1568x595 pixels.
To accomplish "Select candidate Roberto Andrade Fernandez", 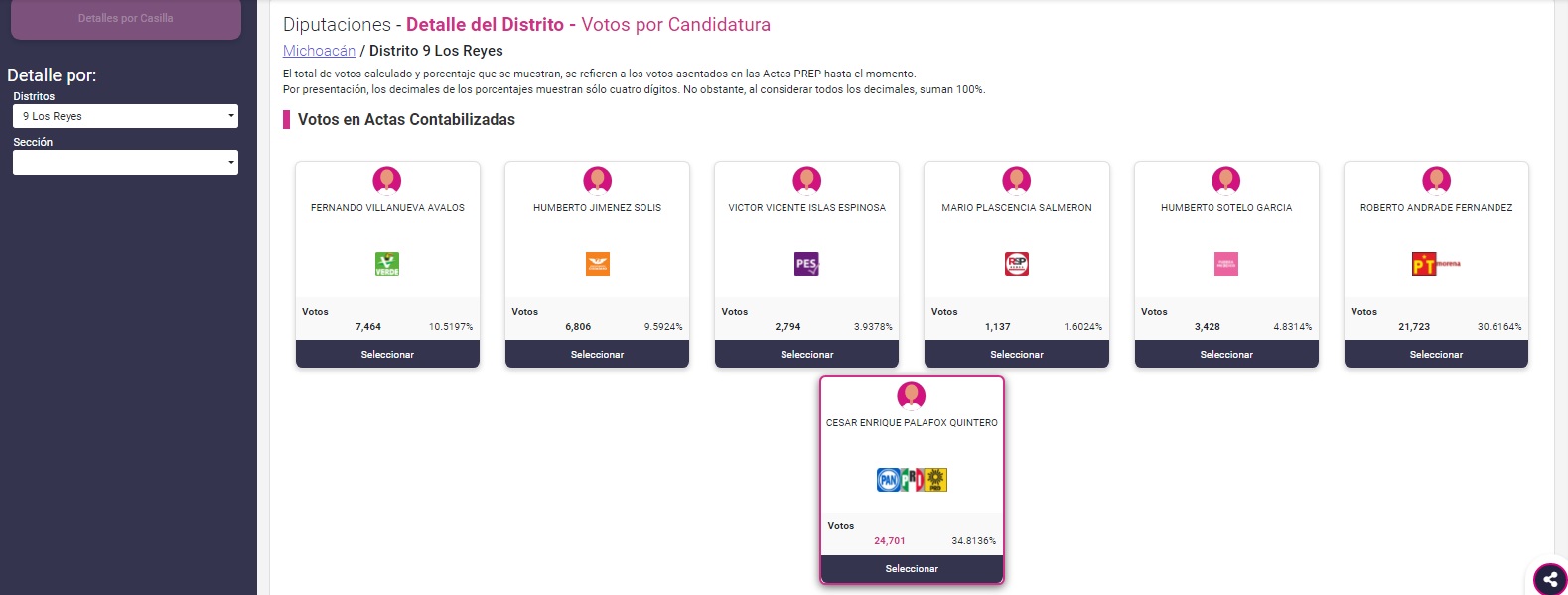I will (1436, 354).
